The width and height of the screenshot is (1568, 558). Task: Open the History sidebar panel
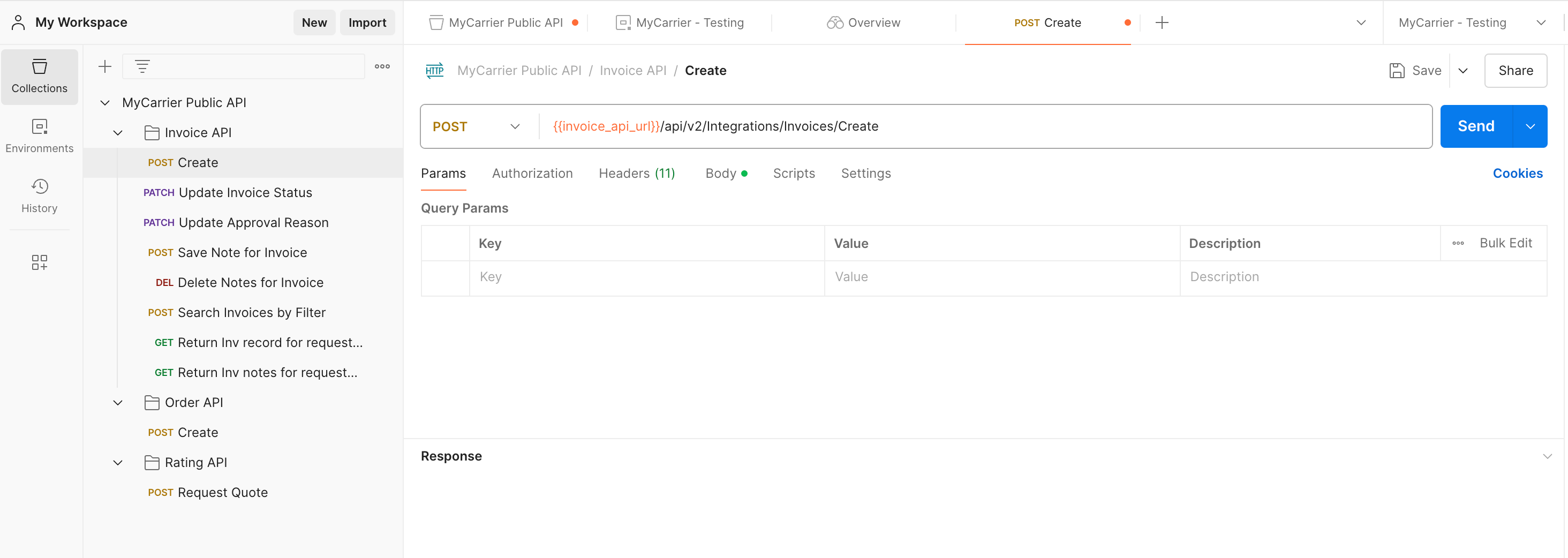[x=40, y=195]
